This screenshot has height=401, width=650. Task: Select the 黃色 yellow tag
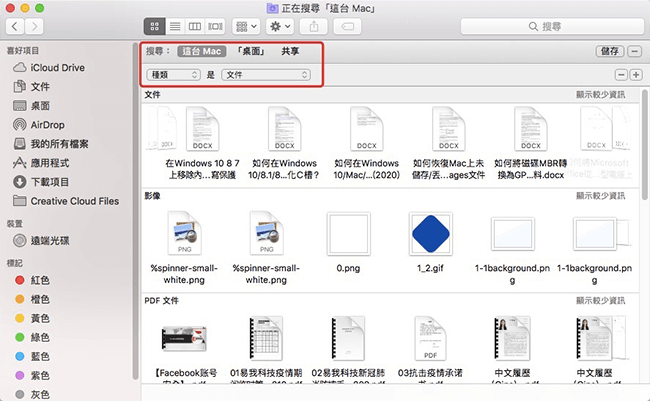pyautogui.click(x=32, y=318)
